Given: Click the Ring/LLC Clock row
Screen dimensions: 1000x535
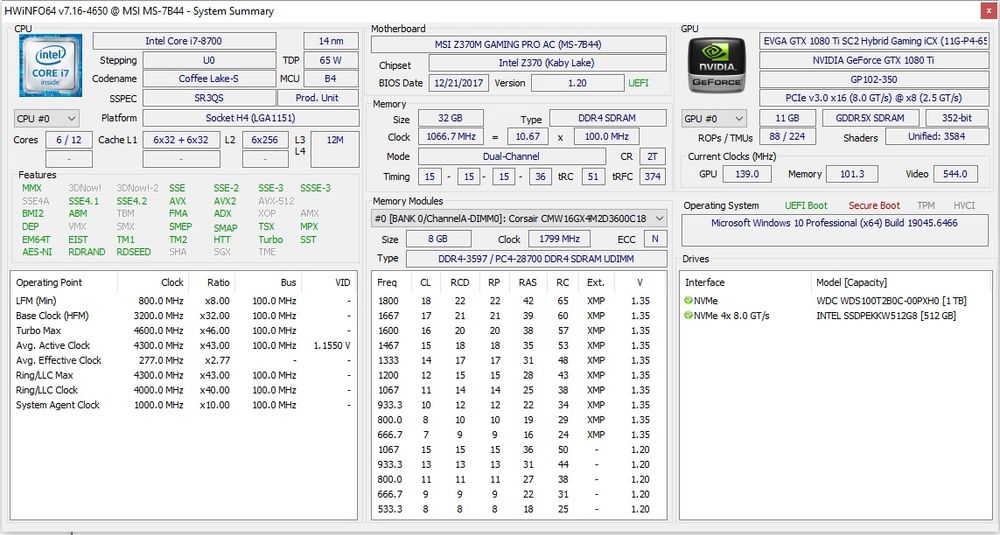Looking at the screenshot, I should tap(183, 390).
